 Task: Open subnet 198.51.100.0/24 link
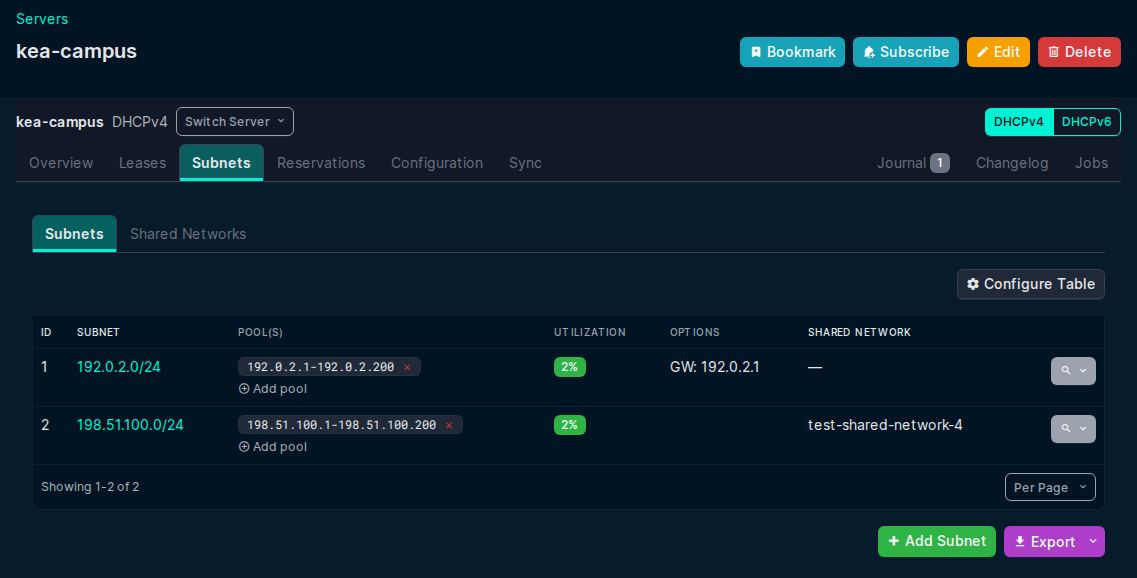(x=131, y=425)
